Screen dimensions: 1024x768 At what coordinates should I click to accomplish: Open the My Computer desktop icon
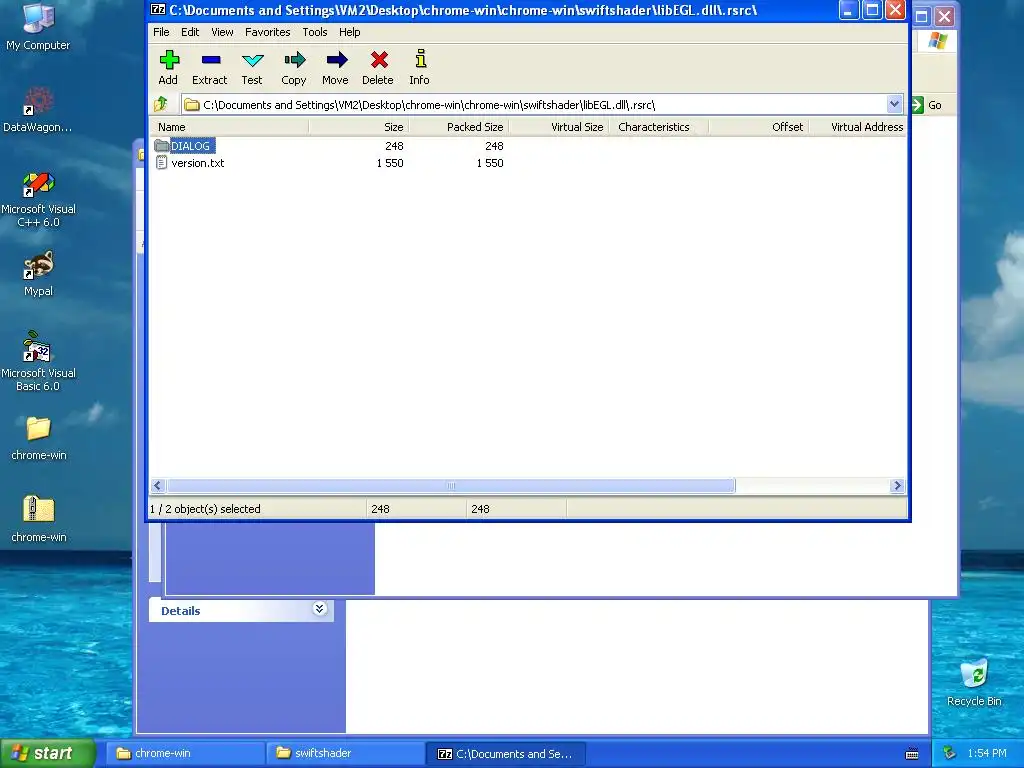click(x=38, y=27)
